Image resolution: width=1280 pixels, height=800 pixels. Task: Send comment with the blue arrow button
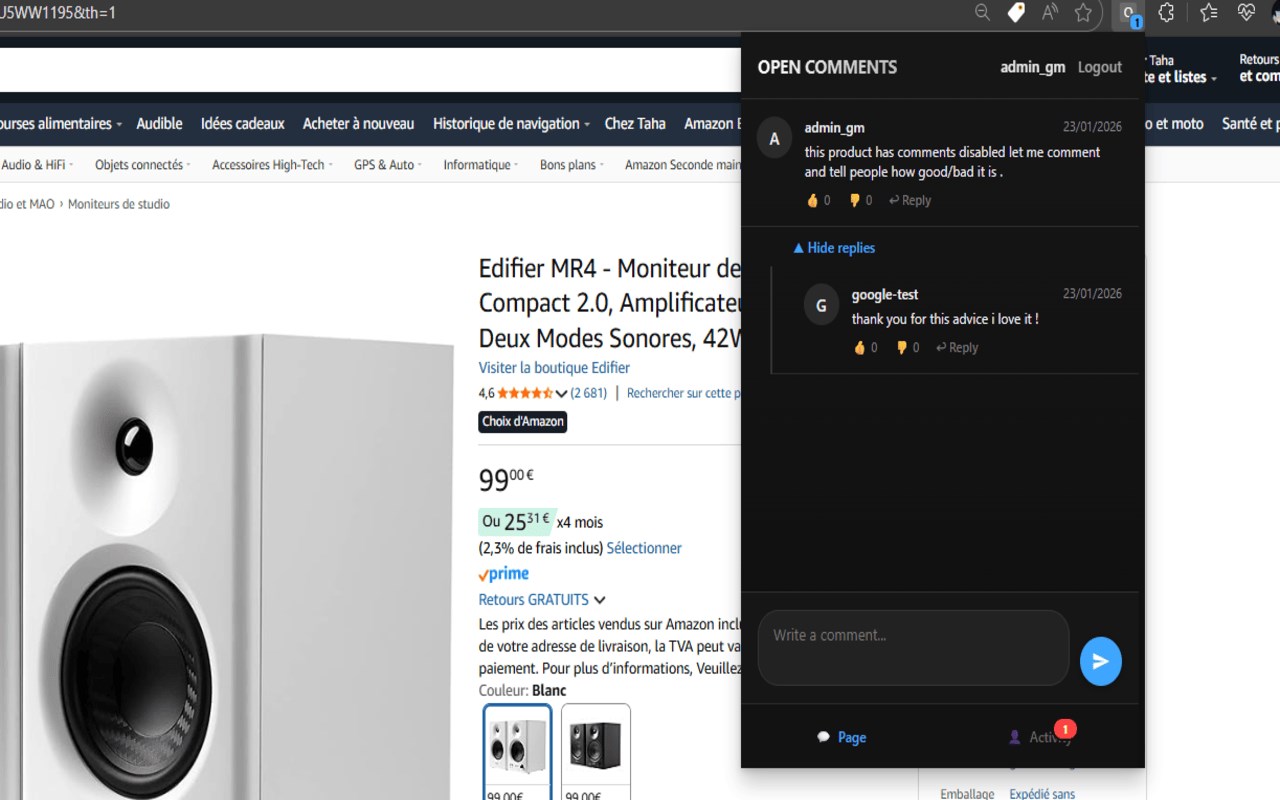[1100, 661]
